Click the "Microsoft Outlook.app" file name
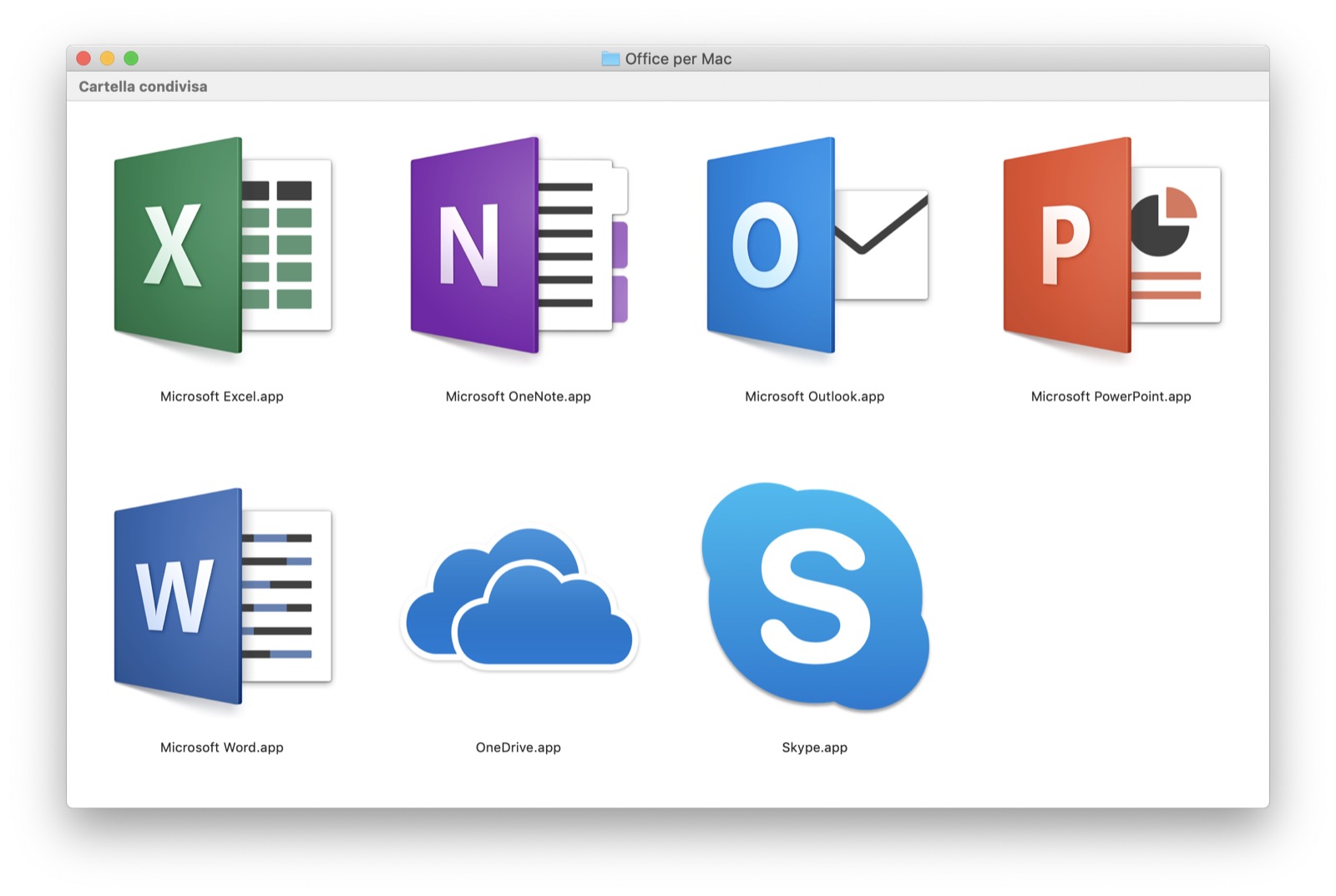Screen dimensions: 1336x896 pos(815,397)
